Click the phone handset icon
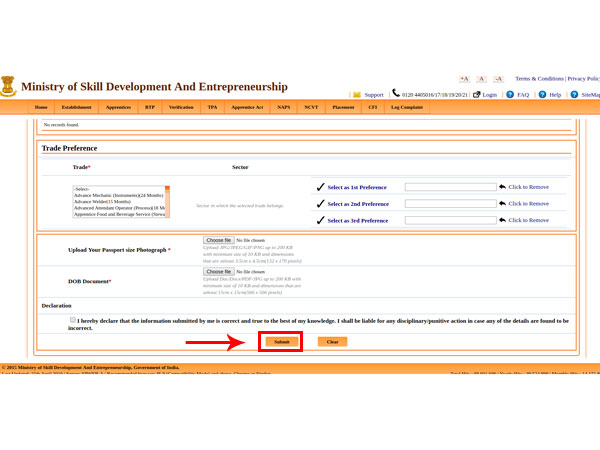The height and width of the screenshot is (450, 600). coord(396,93)
